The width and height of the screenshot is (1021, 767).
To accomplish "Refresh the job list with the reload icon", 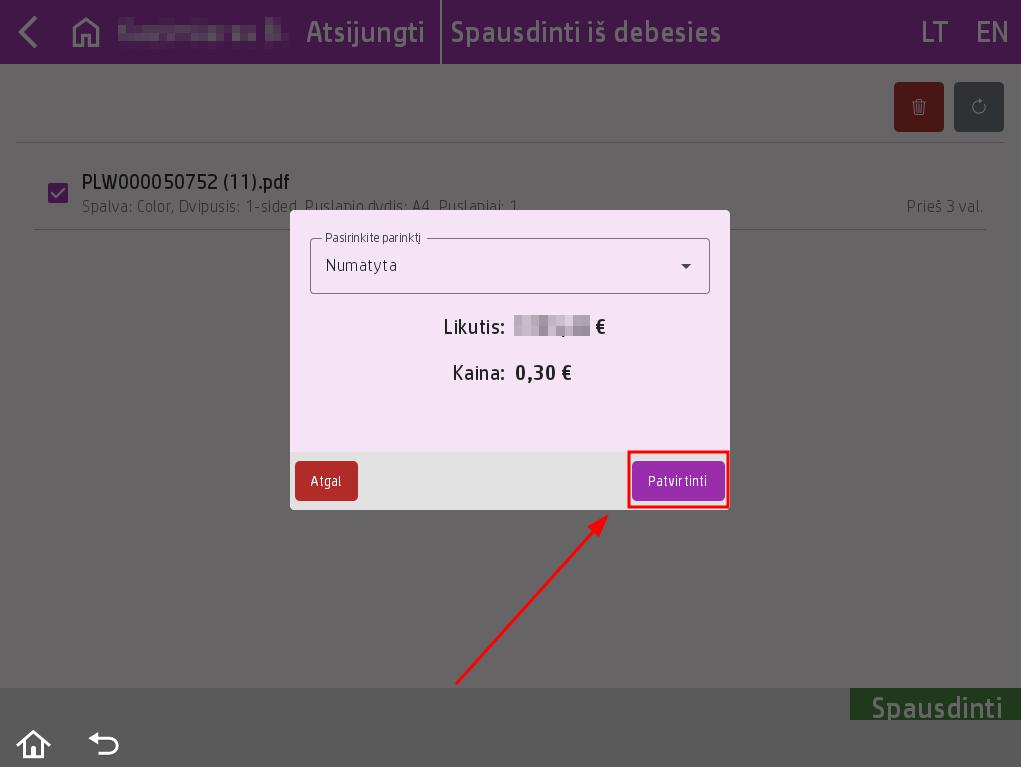I will 978,107.
